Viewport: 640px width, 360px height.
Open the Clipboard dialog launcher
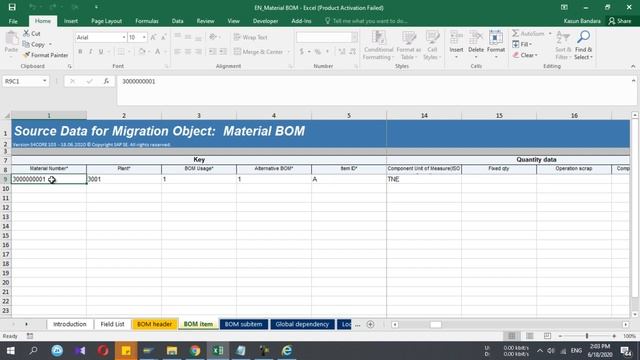tap(69, 66)
